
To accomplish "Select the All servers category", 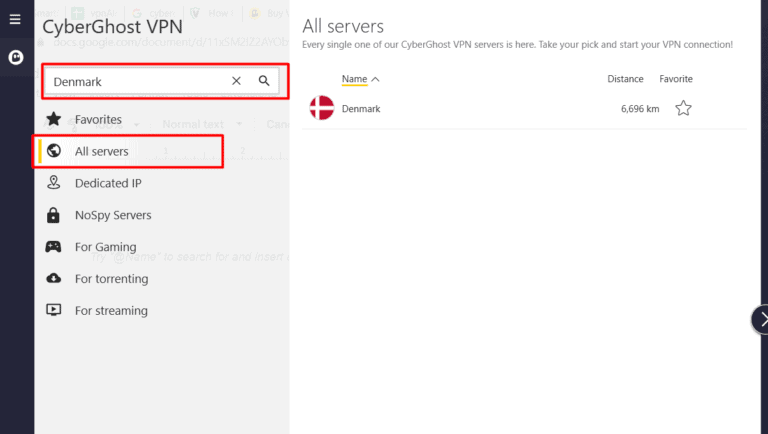I will tap(101, 151).
